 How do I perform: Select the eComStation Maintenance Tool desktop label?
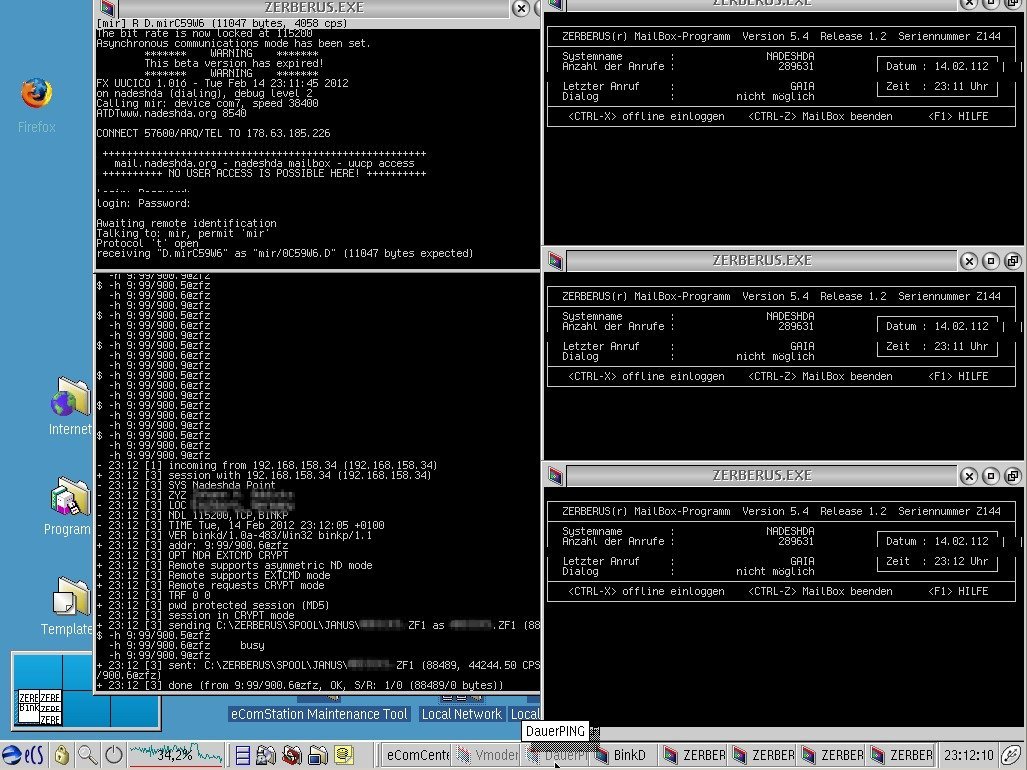[319, 714]
